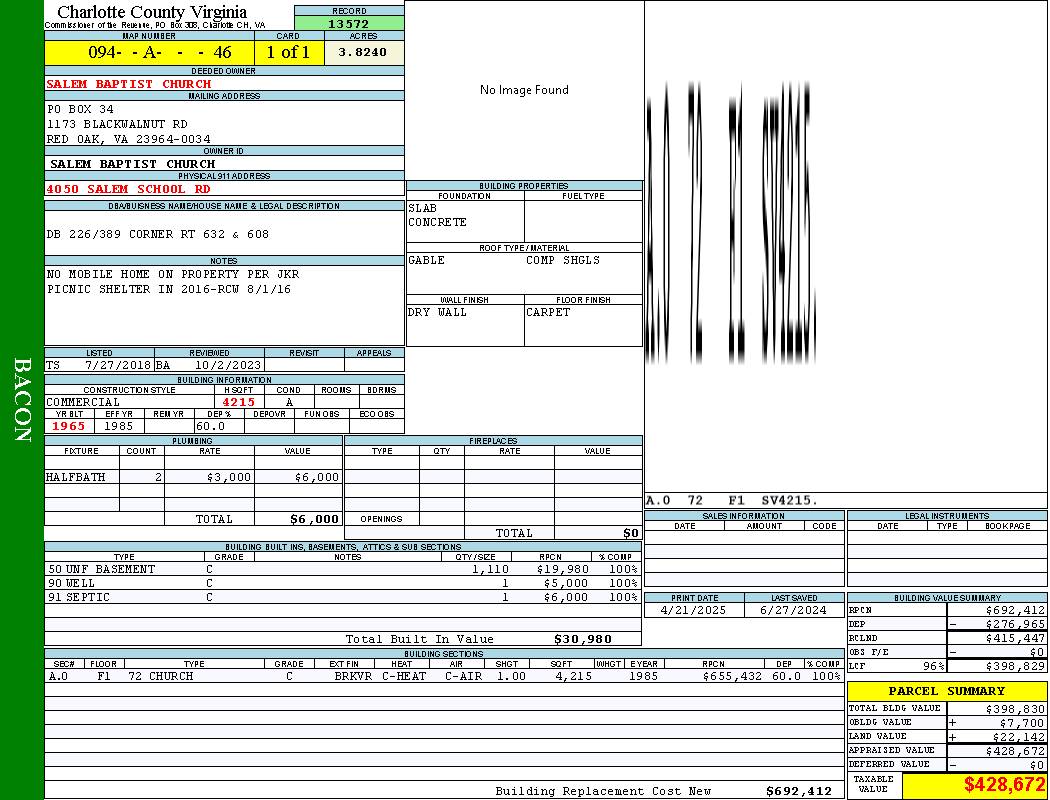
Task: Click the DEP value $276,965
Action: click(x=1015, y=625)
